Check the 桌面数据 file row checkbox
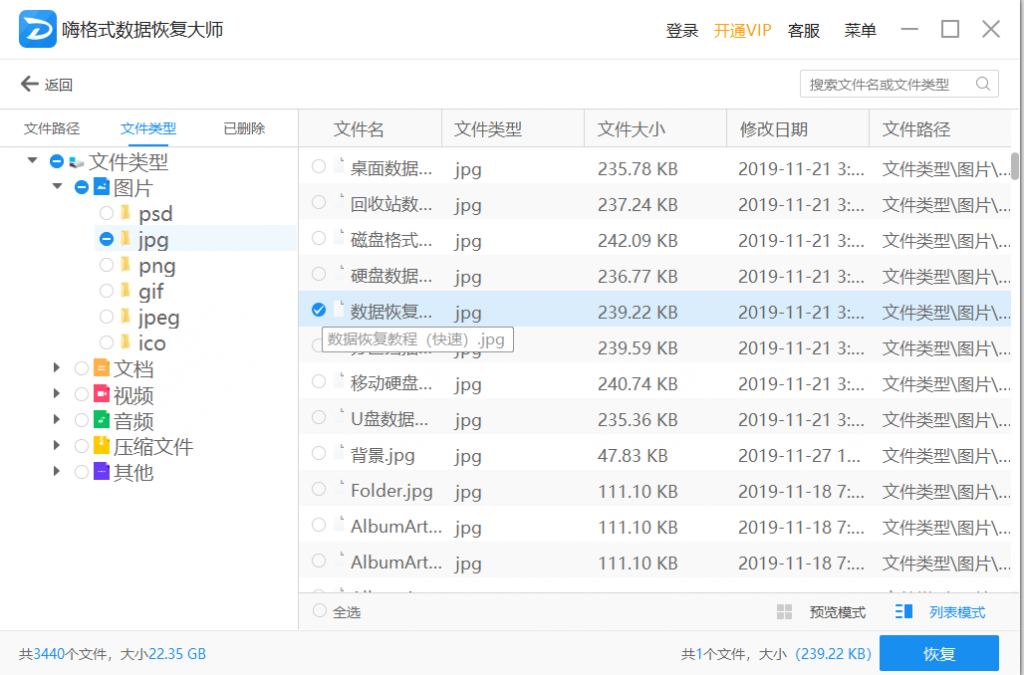1024x675 pixels. (319, 167)
